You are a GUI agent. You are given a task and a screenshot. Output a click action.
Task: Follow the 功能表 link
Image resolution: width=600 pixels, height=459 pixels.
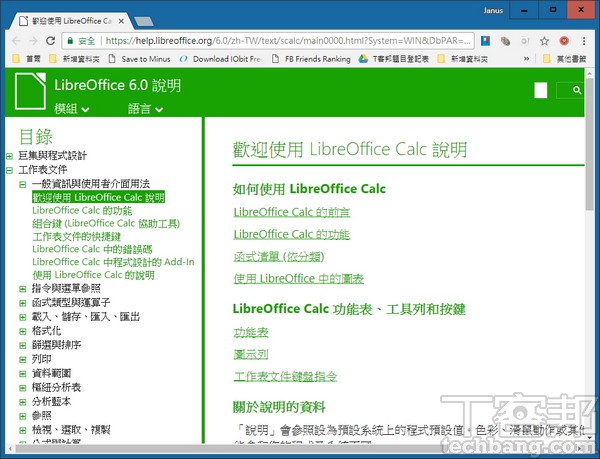(251, 332)
